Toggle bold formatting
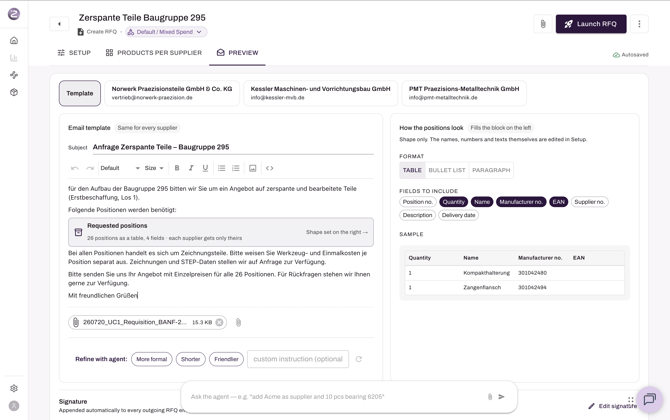This screenshot has width=670, height=420. (177, 168)
